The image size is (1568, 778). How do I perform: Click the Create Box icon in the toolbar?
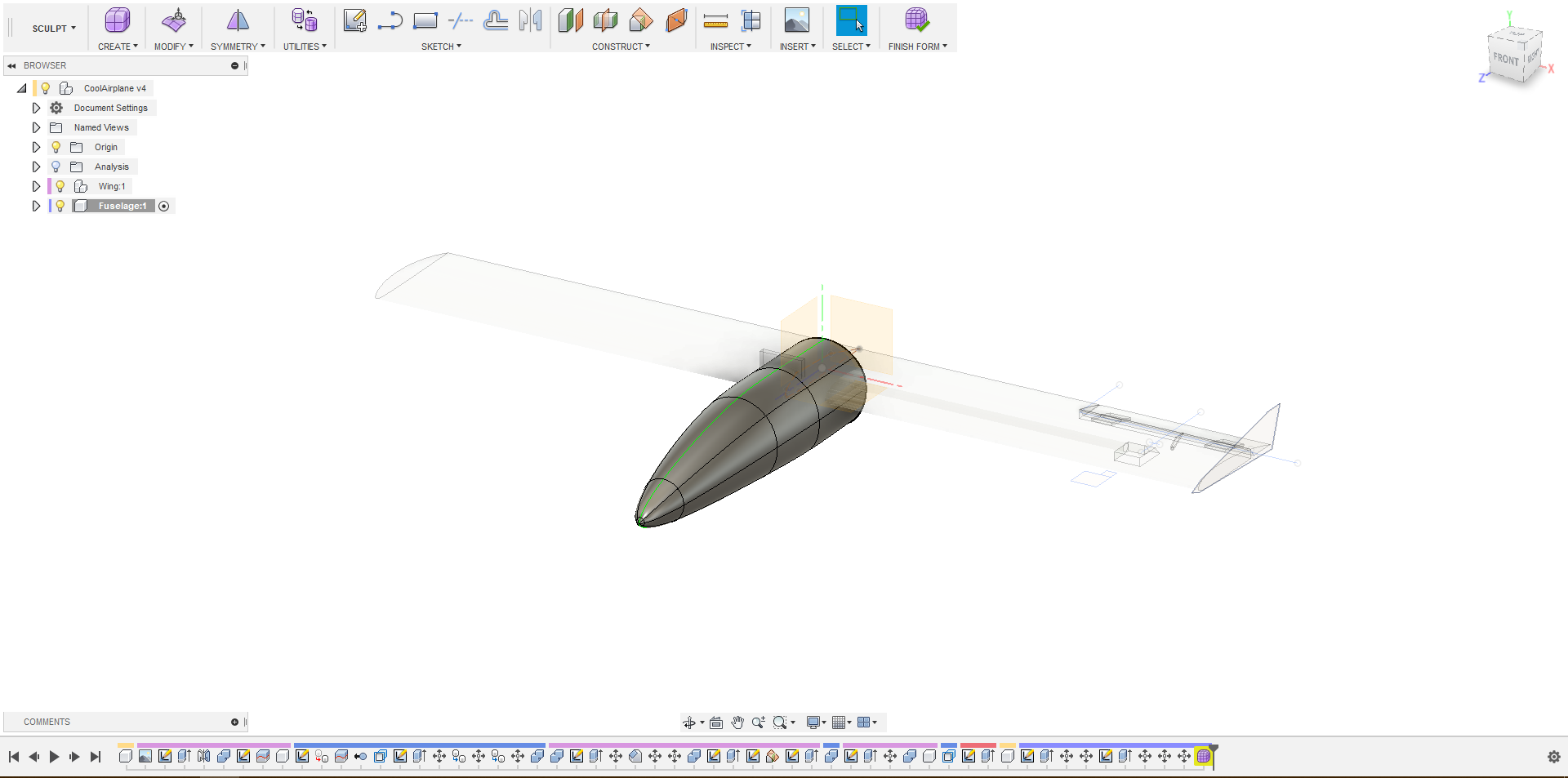click(x=118, y=20)
